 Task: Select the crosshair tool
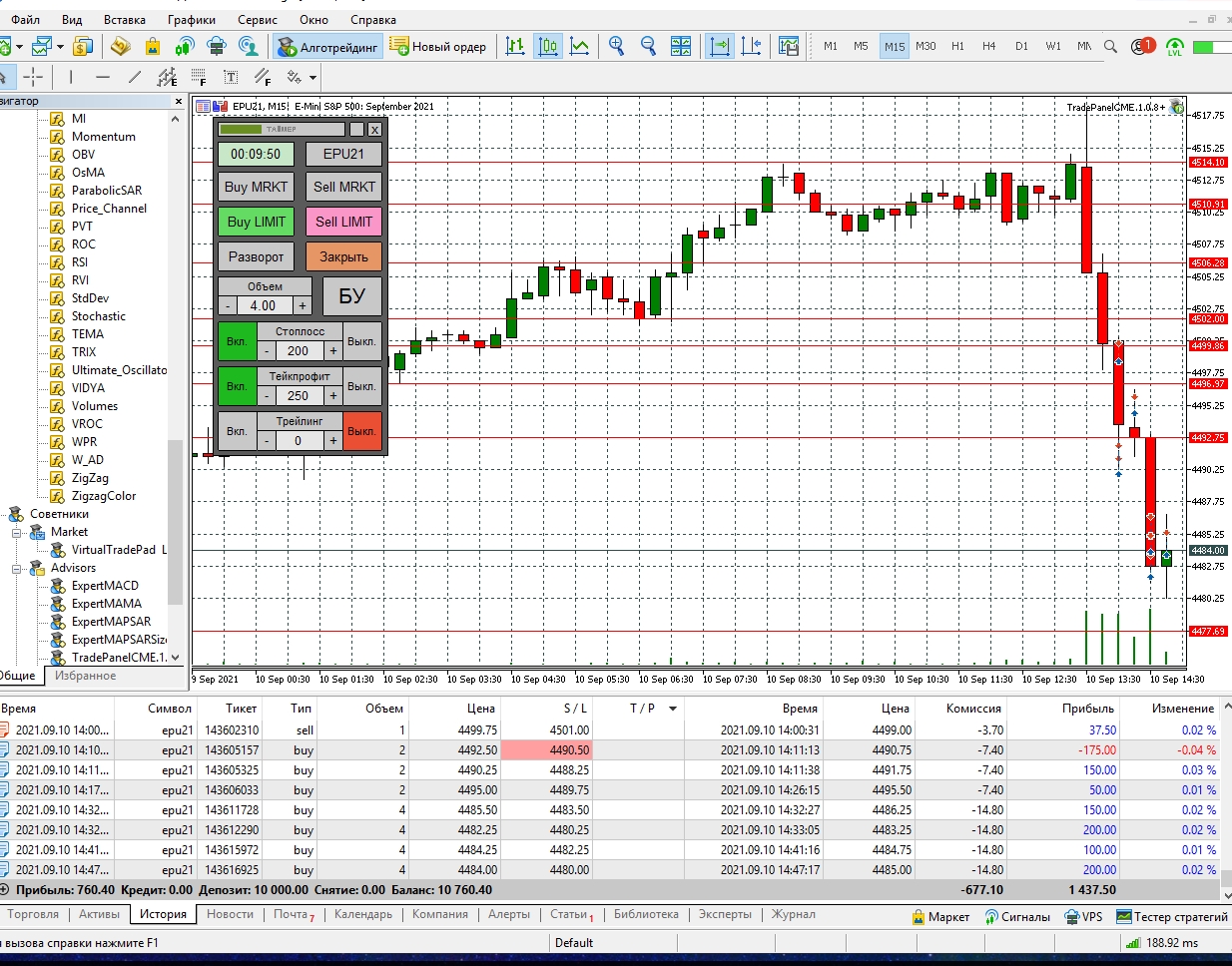point(33,77)
